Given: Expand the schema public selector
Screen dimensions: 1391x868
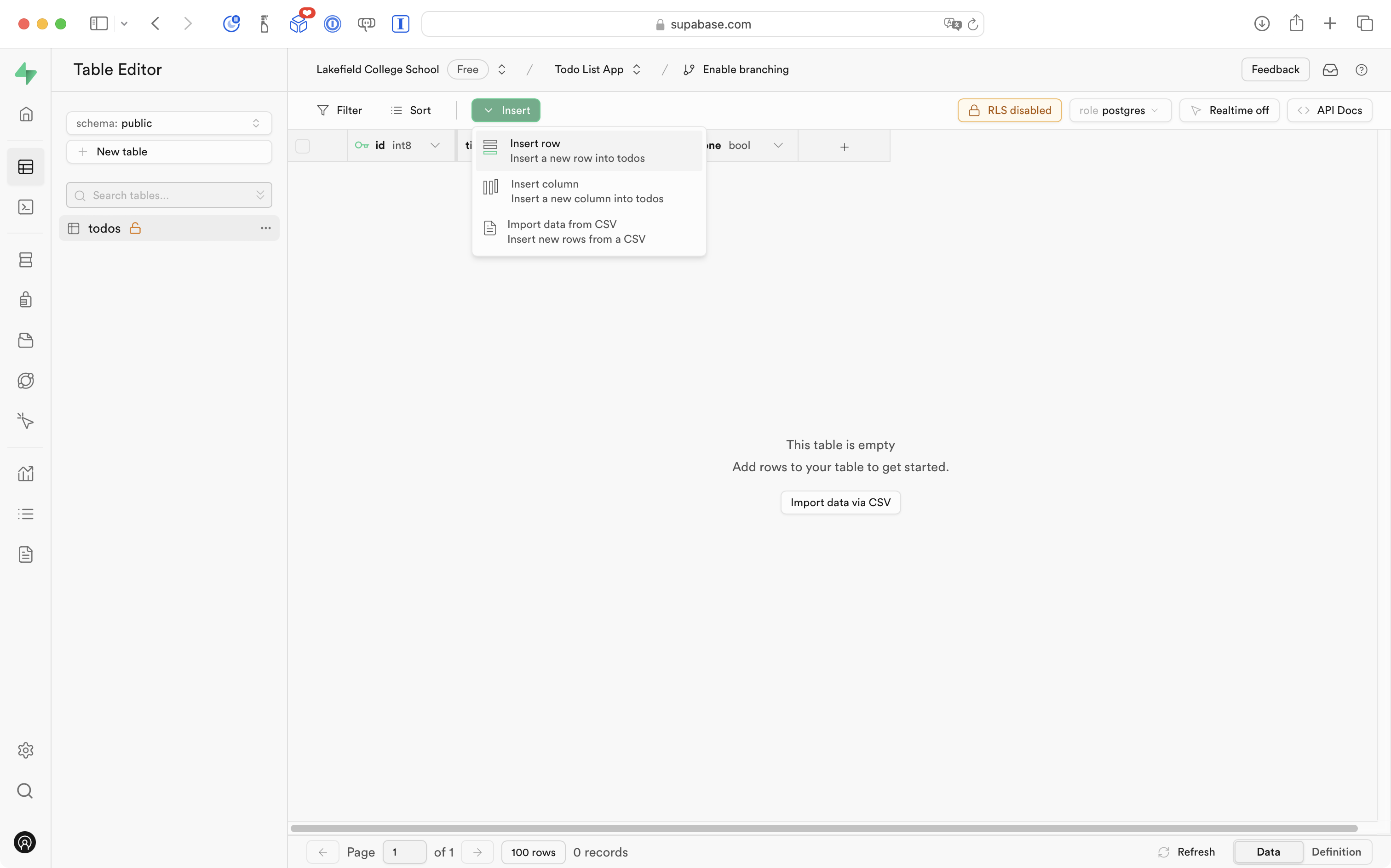Looking at the screenshot, I should pyautogui.click(x=169, y=123).
